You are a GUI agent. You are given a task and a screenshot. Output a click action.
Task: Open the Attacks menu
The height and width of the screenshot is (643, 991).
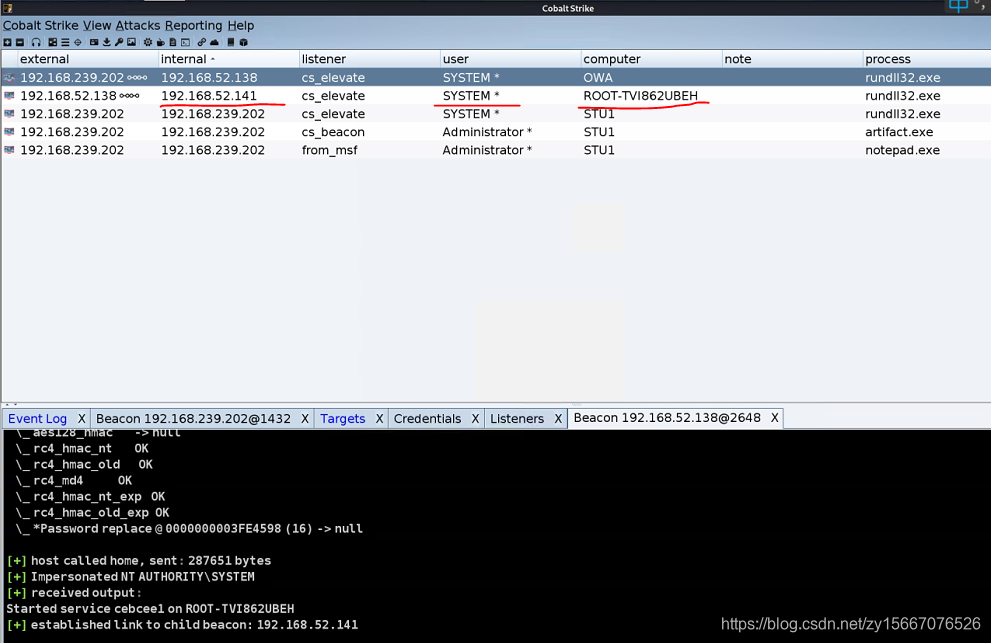(138, 26)
